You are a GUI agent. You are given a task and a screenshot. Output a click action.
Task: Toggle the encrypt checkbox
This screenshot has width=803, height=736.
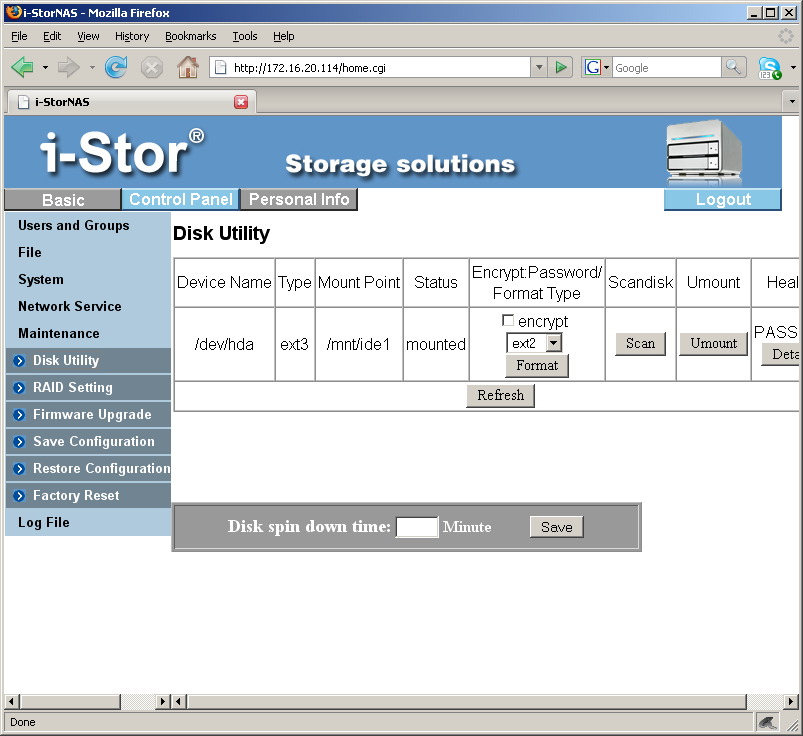point(508,321)
